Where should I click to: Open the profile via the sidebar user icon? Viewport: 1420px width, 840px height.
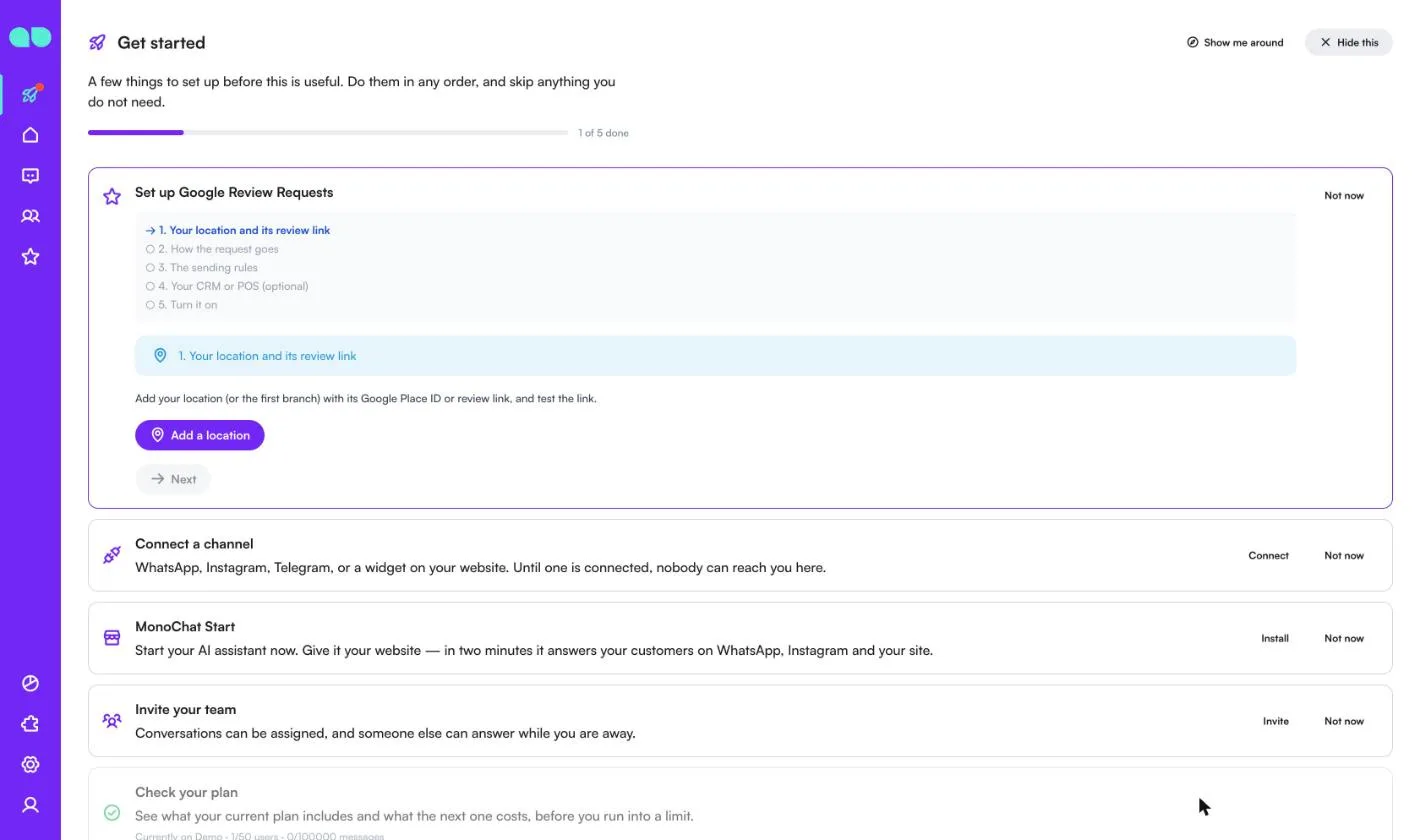(30, 805)
